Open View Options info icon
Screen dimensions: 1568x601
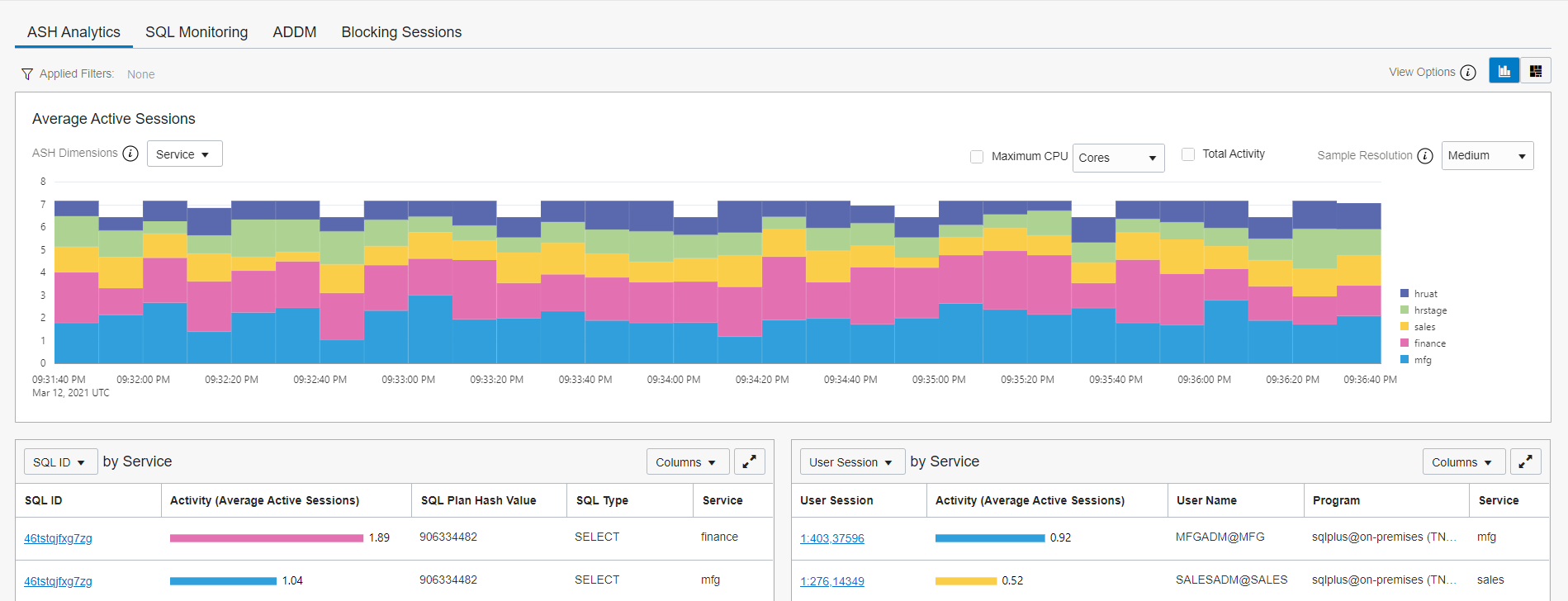pos(1467,73)
